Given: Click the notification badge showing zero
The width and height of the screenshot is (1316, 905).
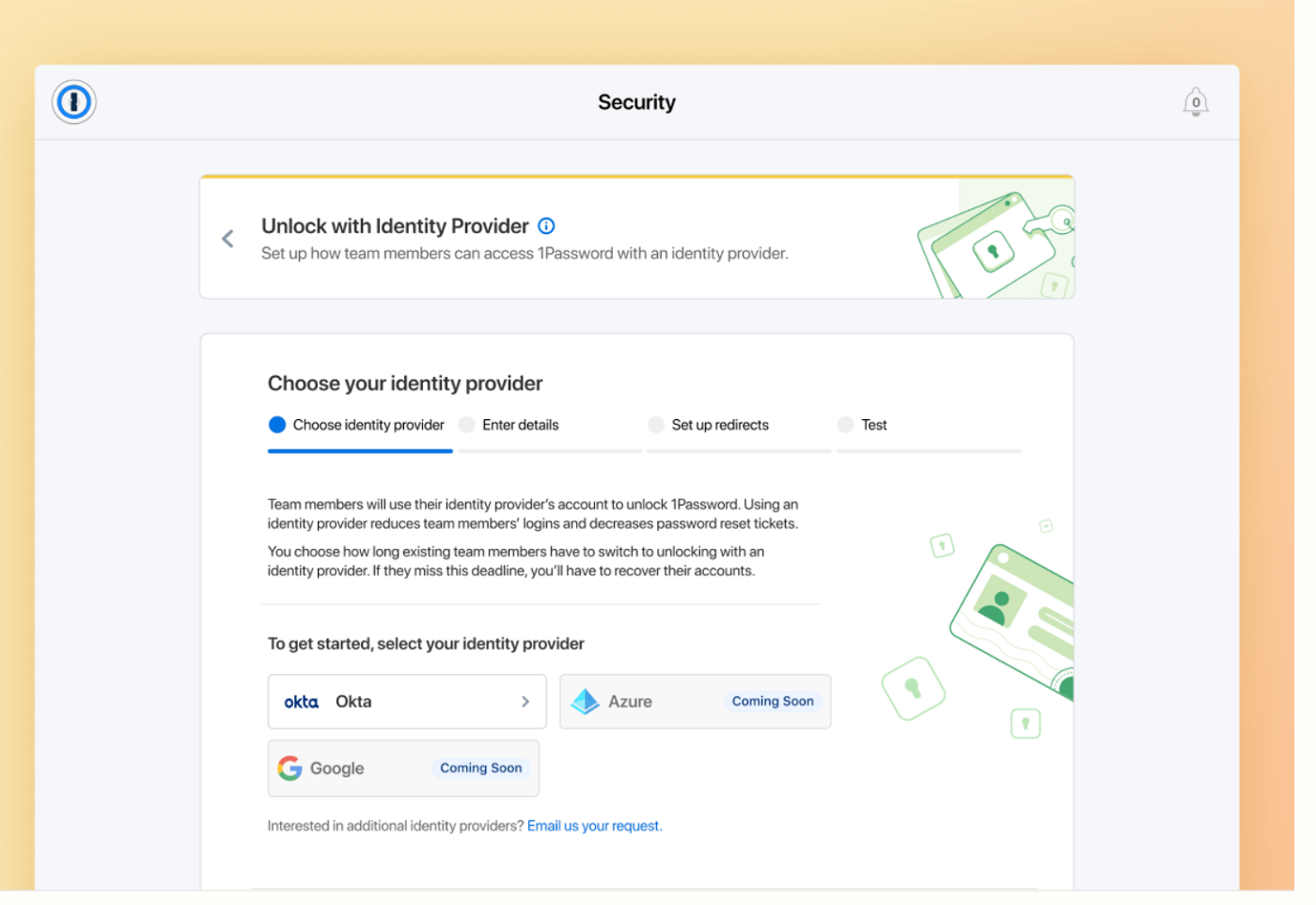Looking at the screenshot, I should point(1196,103).
